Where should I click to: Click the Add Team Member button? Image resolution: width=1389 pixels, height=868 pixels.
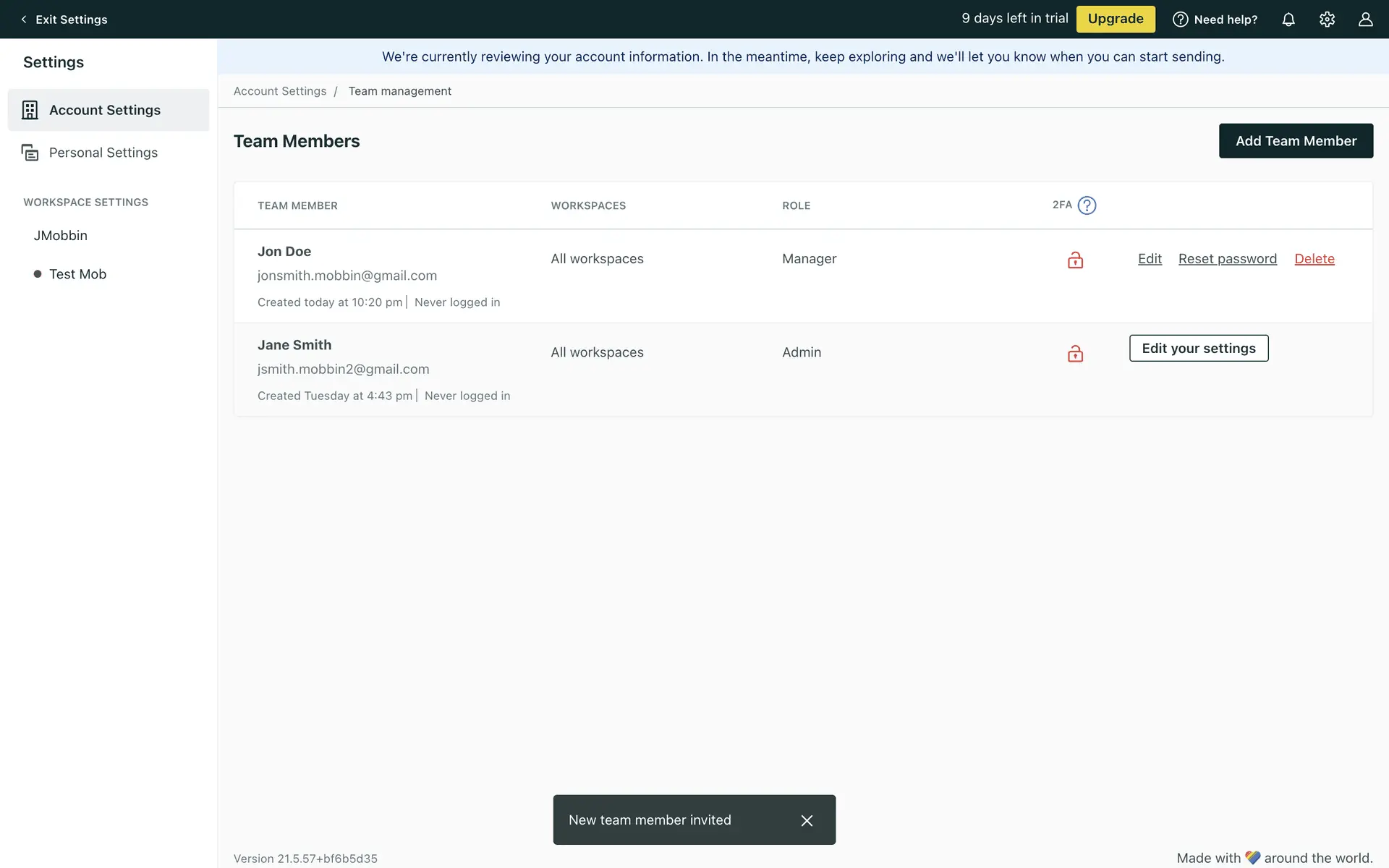click(1295, 141)
